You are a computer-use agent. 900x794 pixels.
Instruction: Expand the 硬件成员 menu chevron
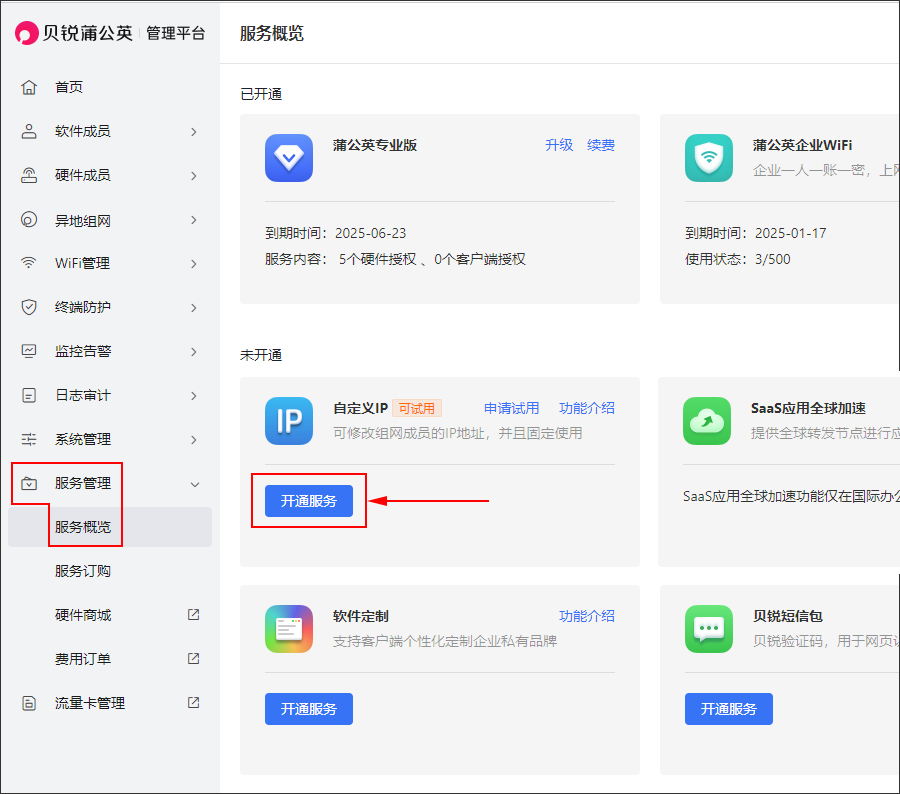194,176
